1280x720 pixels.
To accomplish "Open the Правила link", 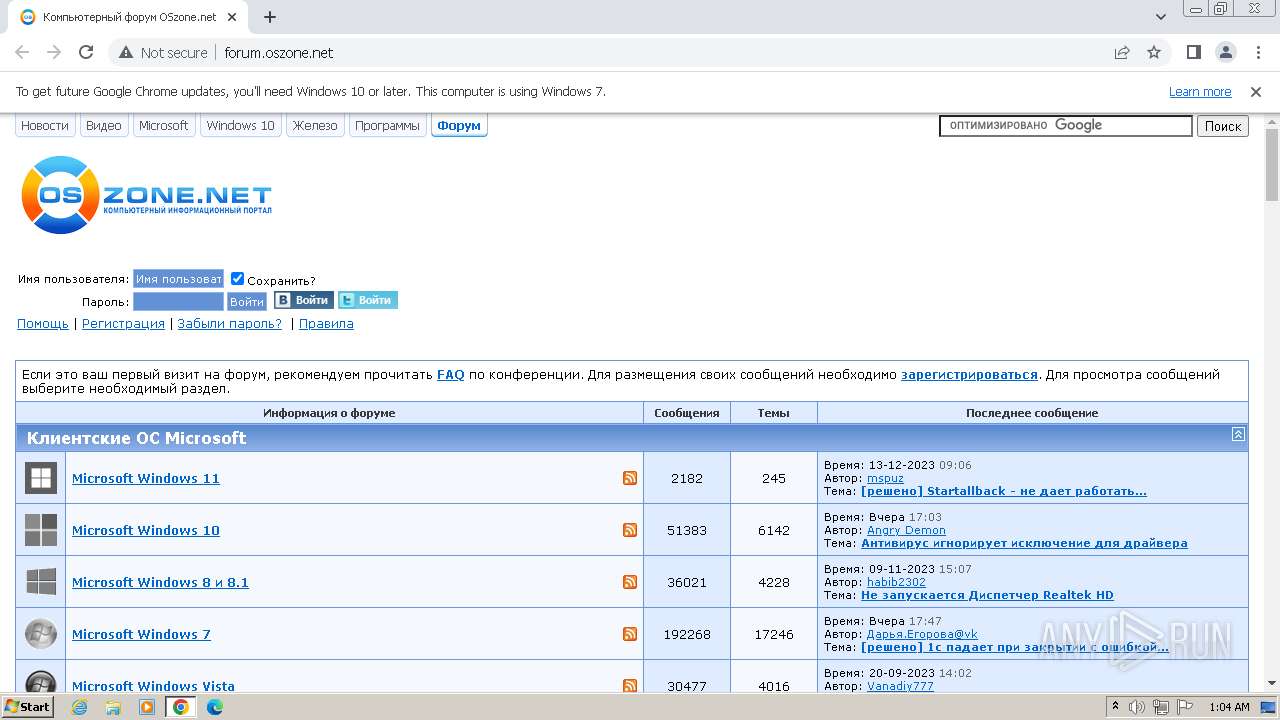I will click(x=326, y=323).
